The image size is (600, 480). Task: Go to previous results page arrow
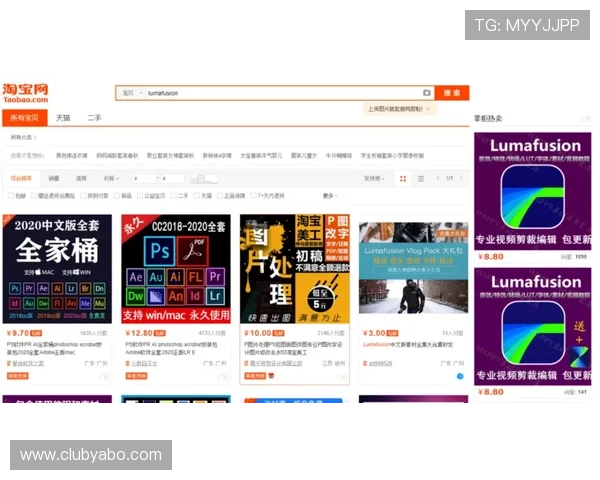coord(438,178)
